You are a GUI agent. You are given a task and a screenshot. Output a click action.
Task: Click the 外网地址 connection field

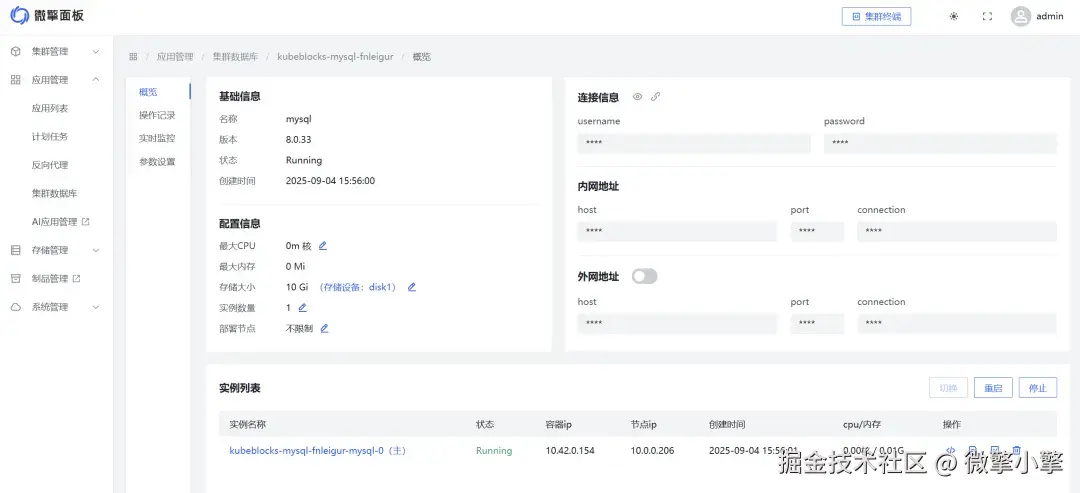957,324
